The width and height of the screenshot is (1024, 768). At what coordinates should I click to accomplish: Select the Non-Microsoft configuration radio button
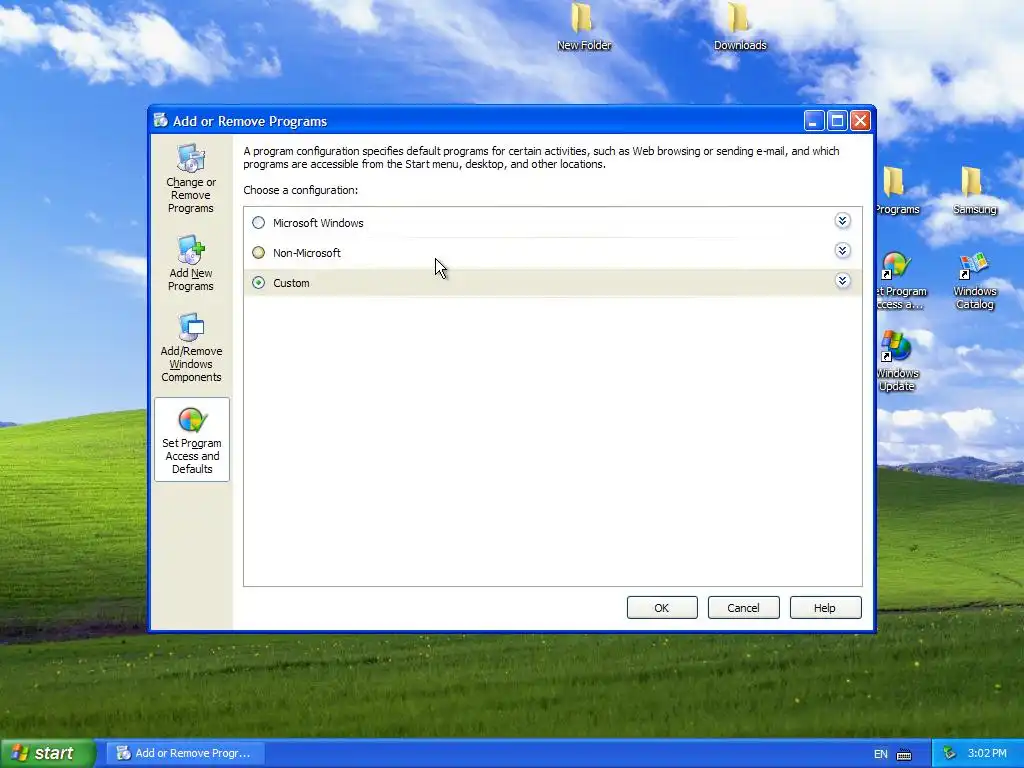point(259,253)
